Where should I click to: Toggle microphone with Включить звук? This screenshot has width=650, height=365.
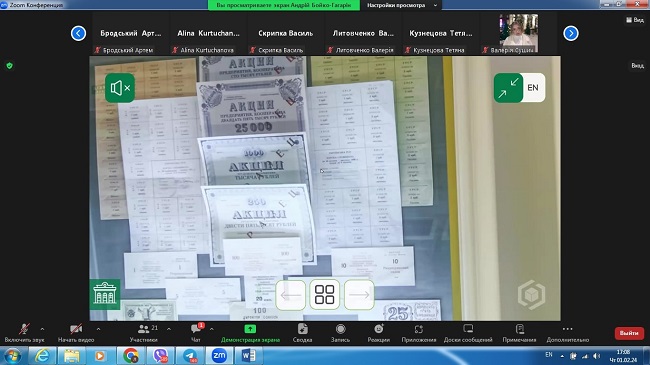pos(24,333)
